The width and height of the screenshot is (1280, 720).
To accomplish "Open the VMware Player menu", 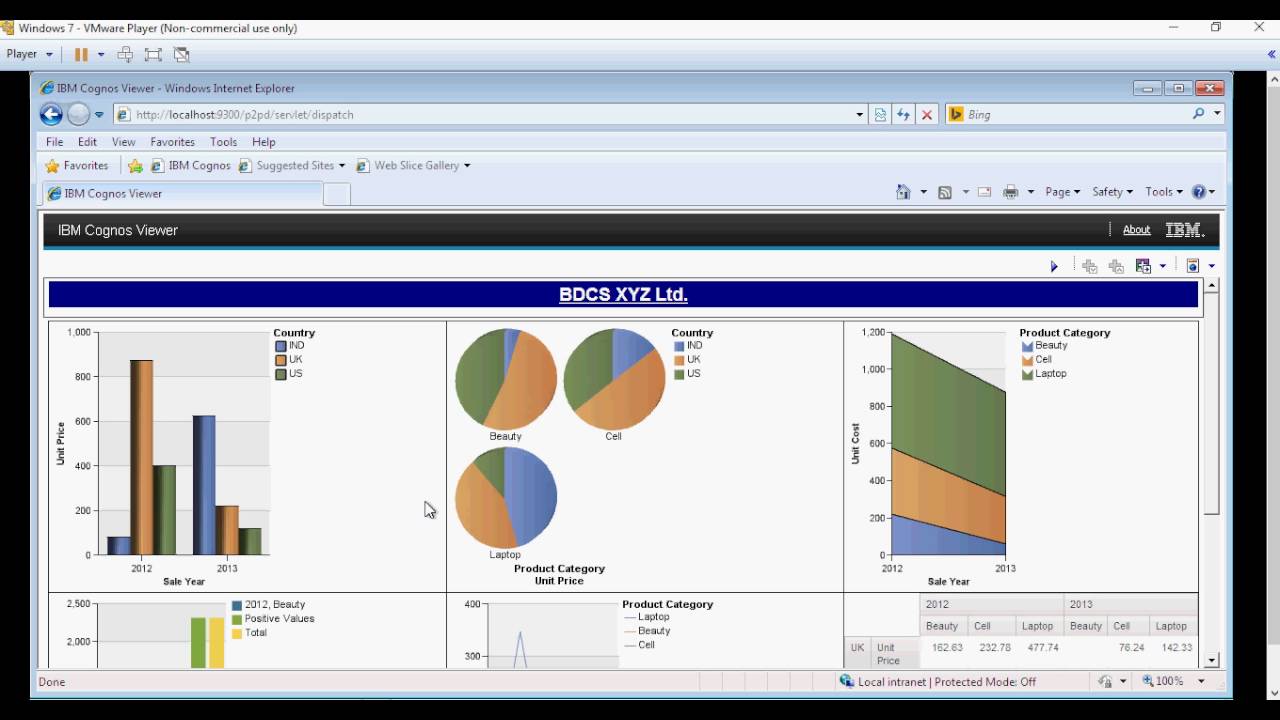I will tap(30, 54).
